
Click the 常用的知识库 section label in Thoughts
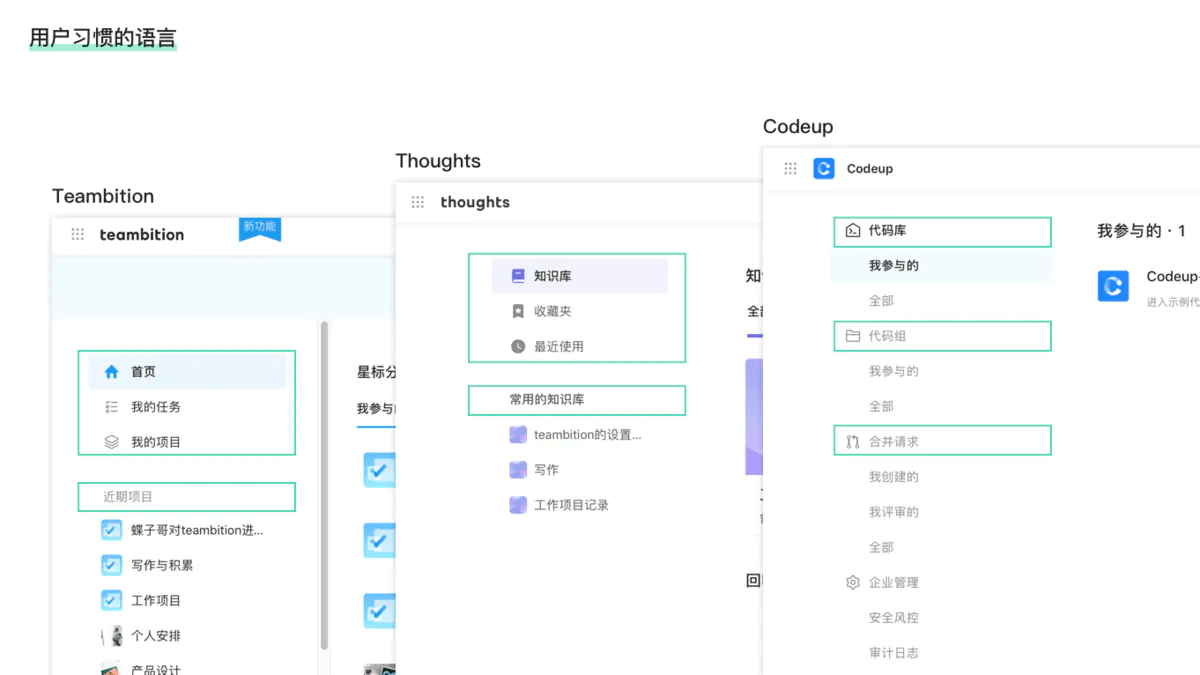point(547,400)
